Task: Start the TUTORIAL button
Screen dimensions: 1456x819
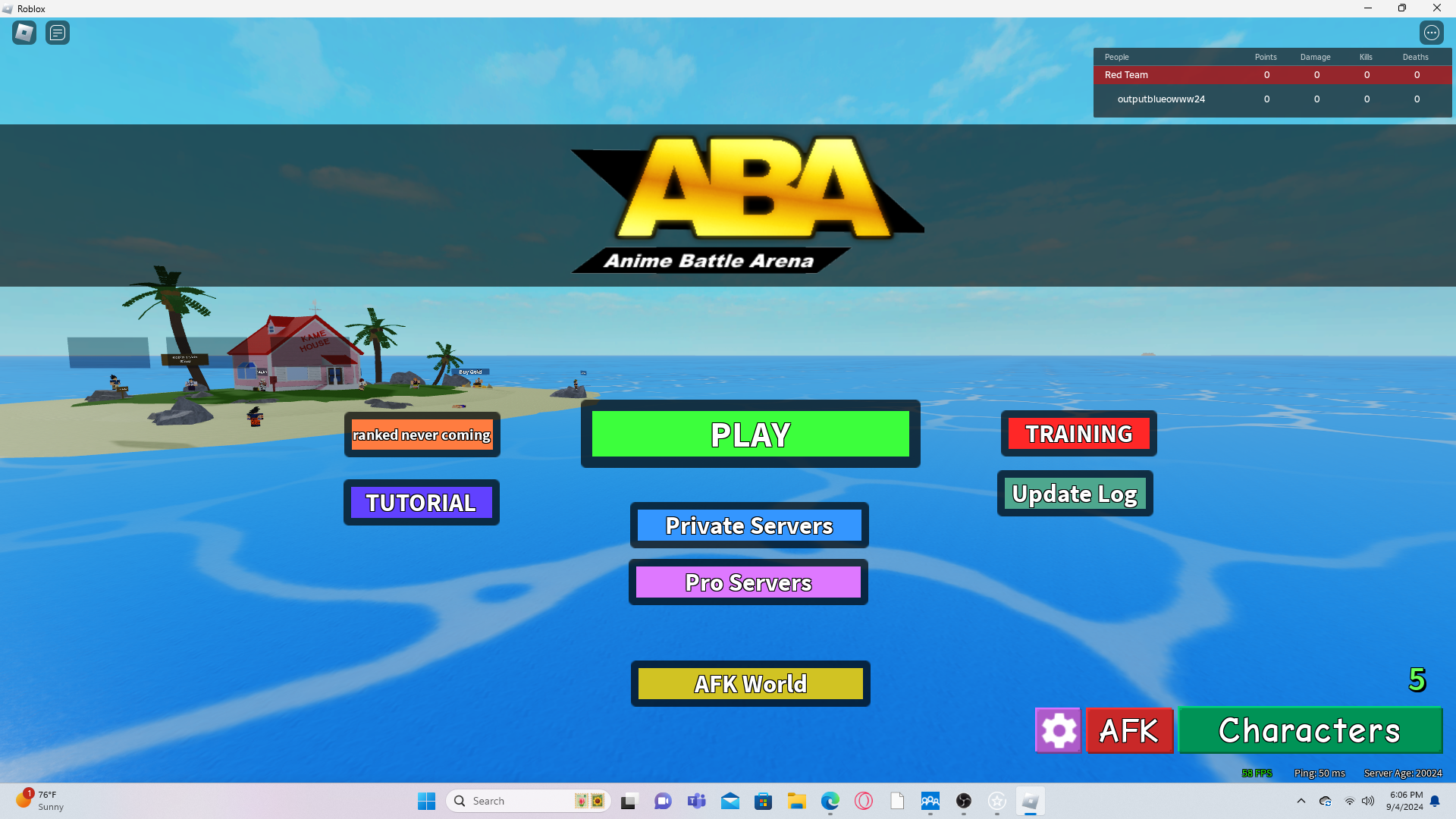Action: click(x=421, y=503)
